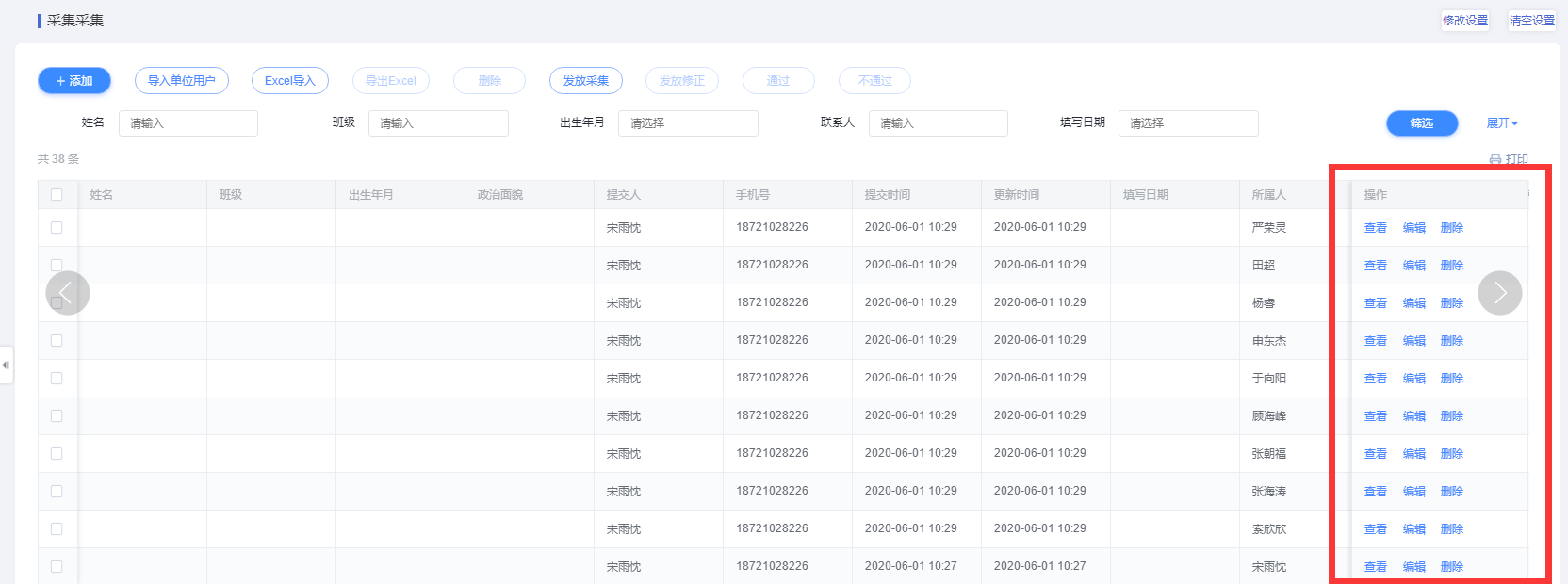
Task: Click the plus Add button
Action: pyautogui.click(x=74, y=81)
